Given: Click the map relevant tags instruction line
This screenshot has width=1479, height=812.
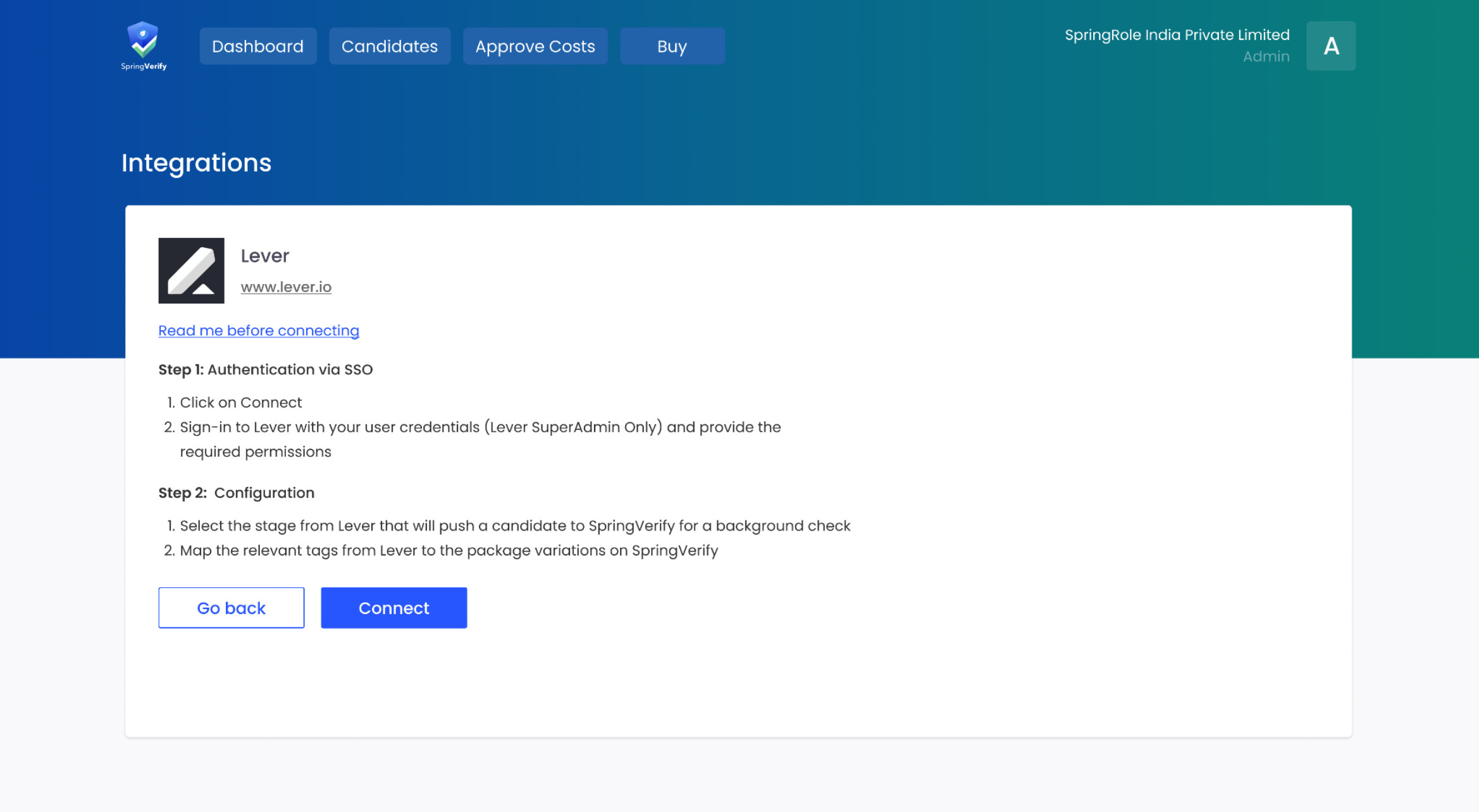Looking at the screenshot, I should 449,550.
